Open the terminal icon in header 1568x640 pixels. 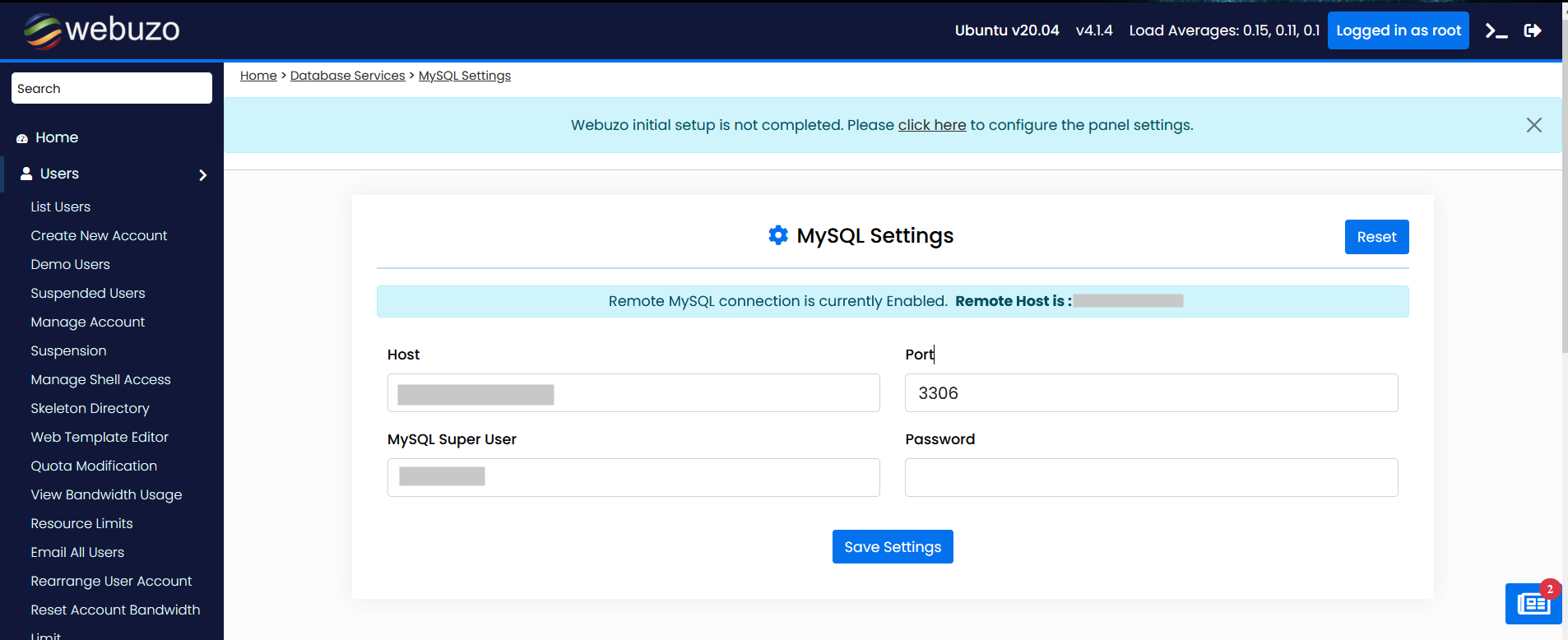tap(1496, 31)
